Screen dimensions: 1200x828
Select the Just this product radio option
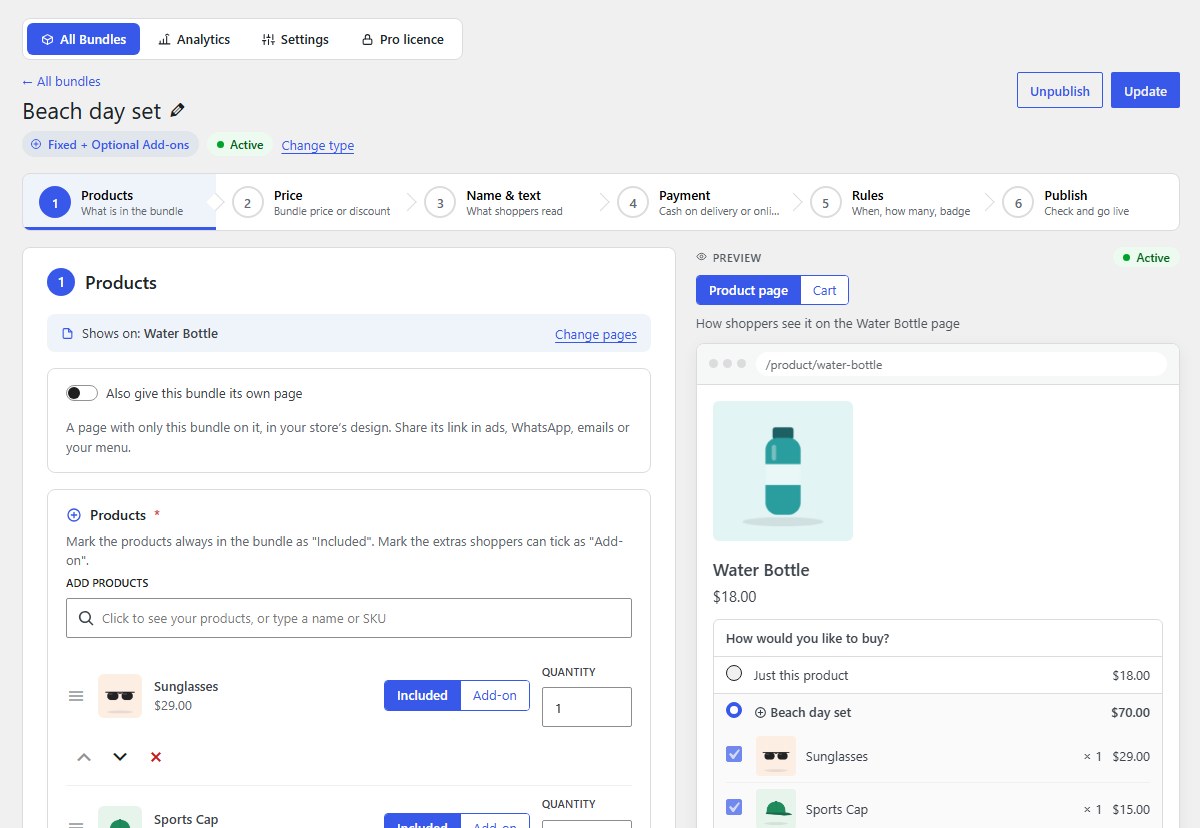pos(734,674)
